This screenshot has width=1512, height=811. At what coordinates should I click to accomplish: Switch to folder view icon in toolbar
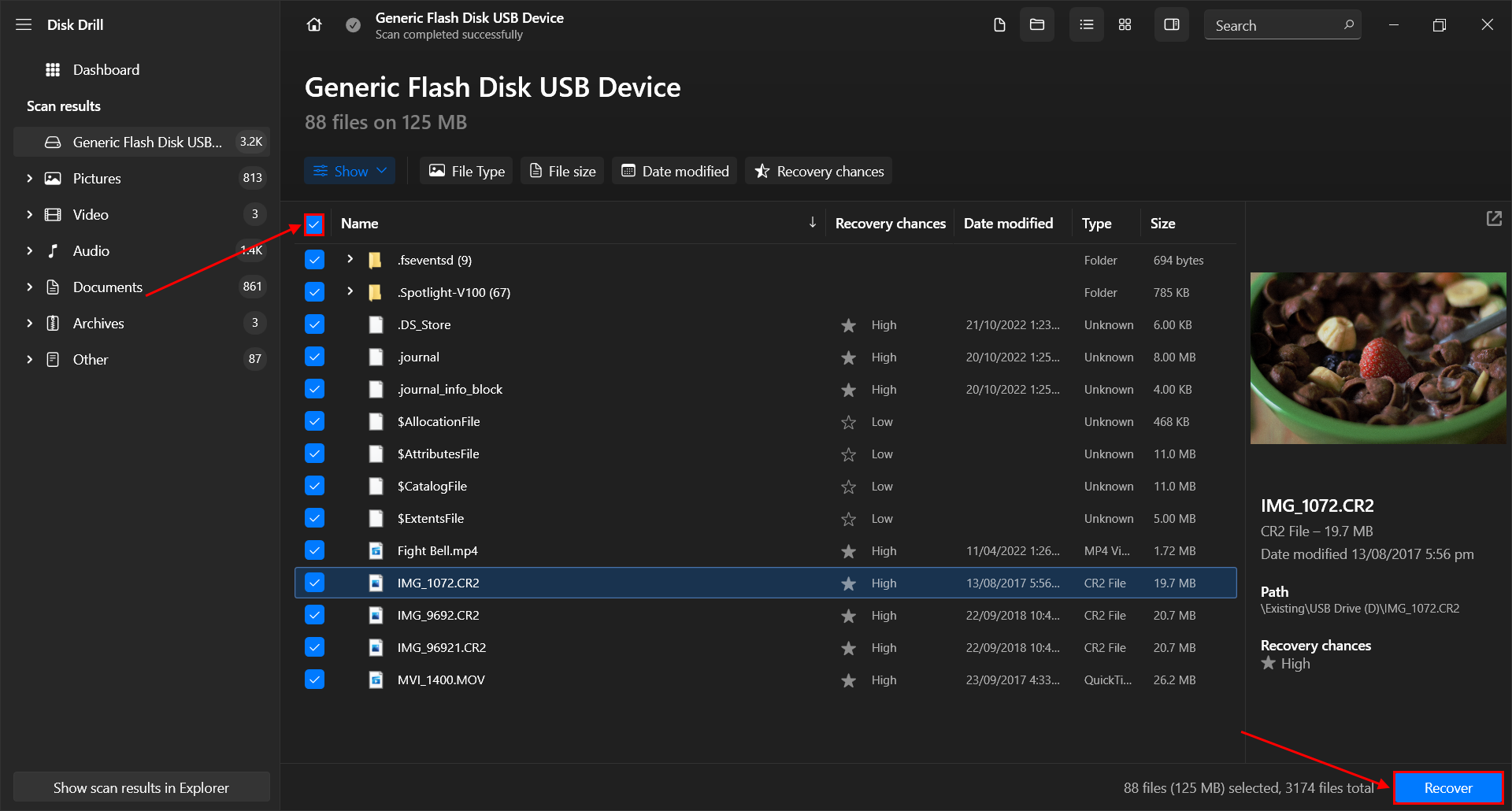[1037, 25]
